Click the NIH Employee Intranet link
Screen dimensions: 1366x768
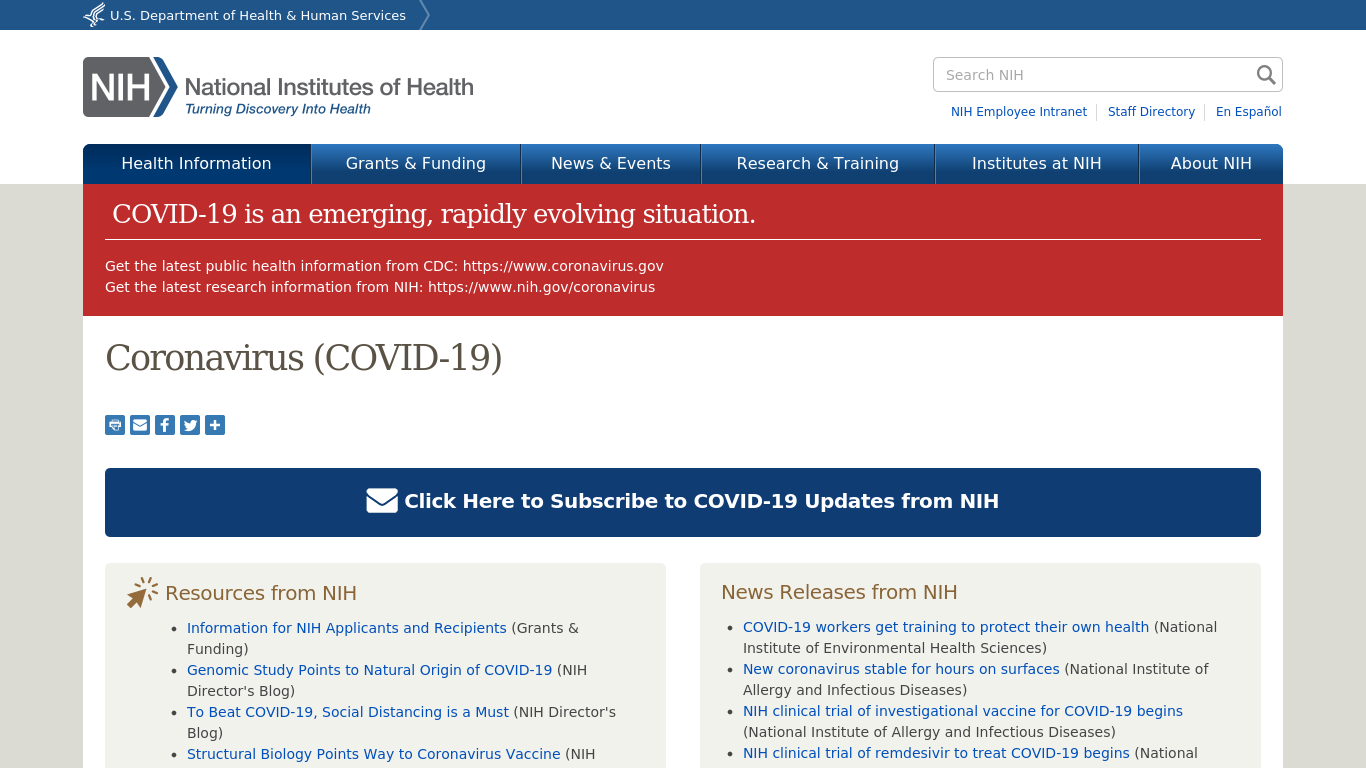pos(1019,112)
